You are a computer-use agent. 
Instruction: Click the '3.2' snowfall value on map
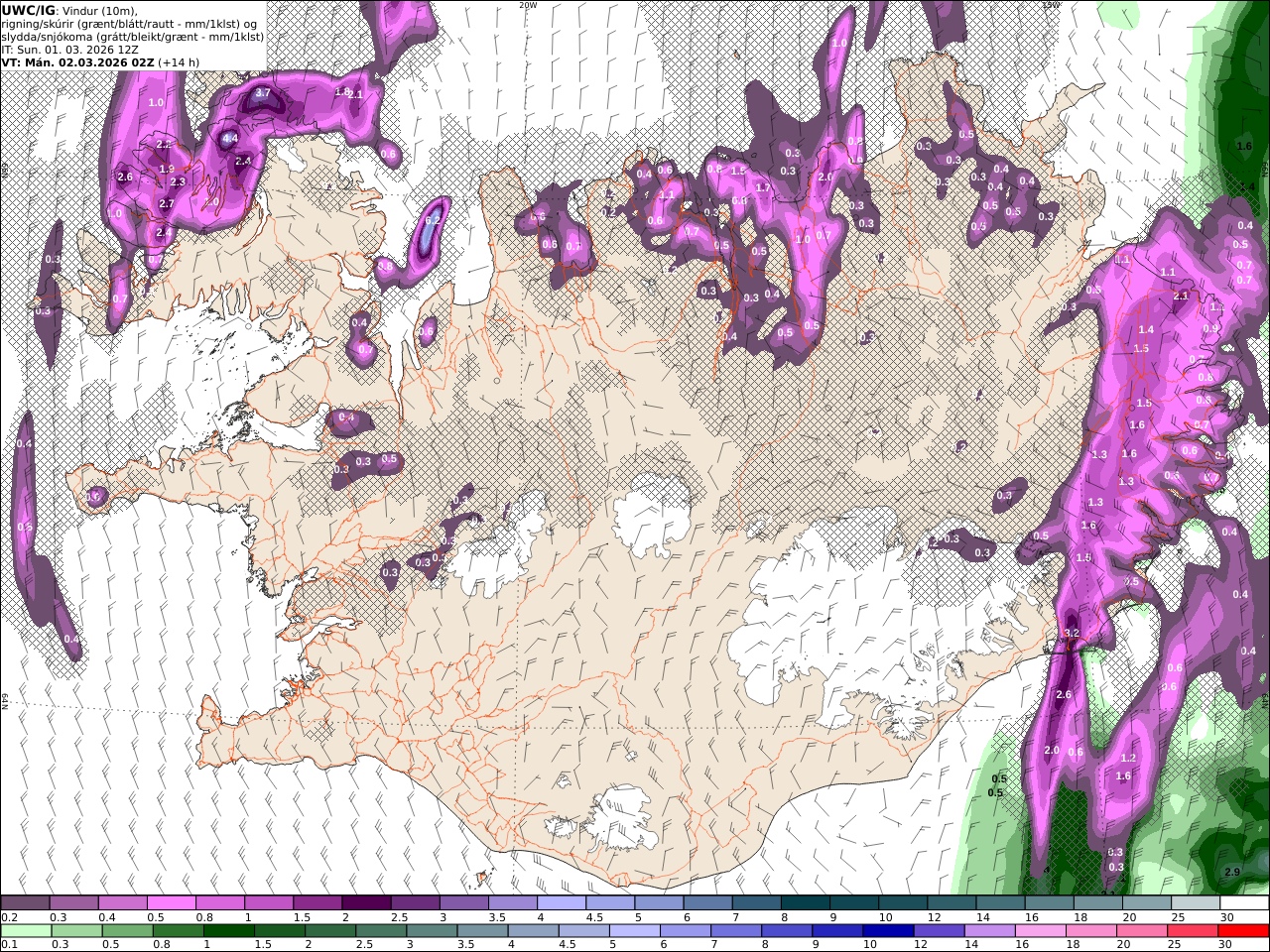(1071, 633)
